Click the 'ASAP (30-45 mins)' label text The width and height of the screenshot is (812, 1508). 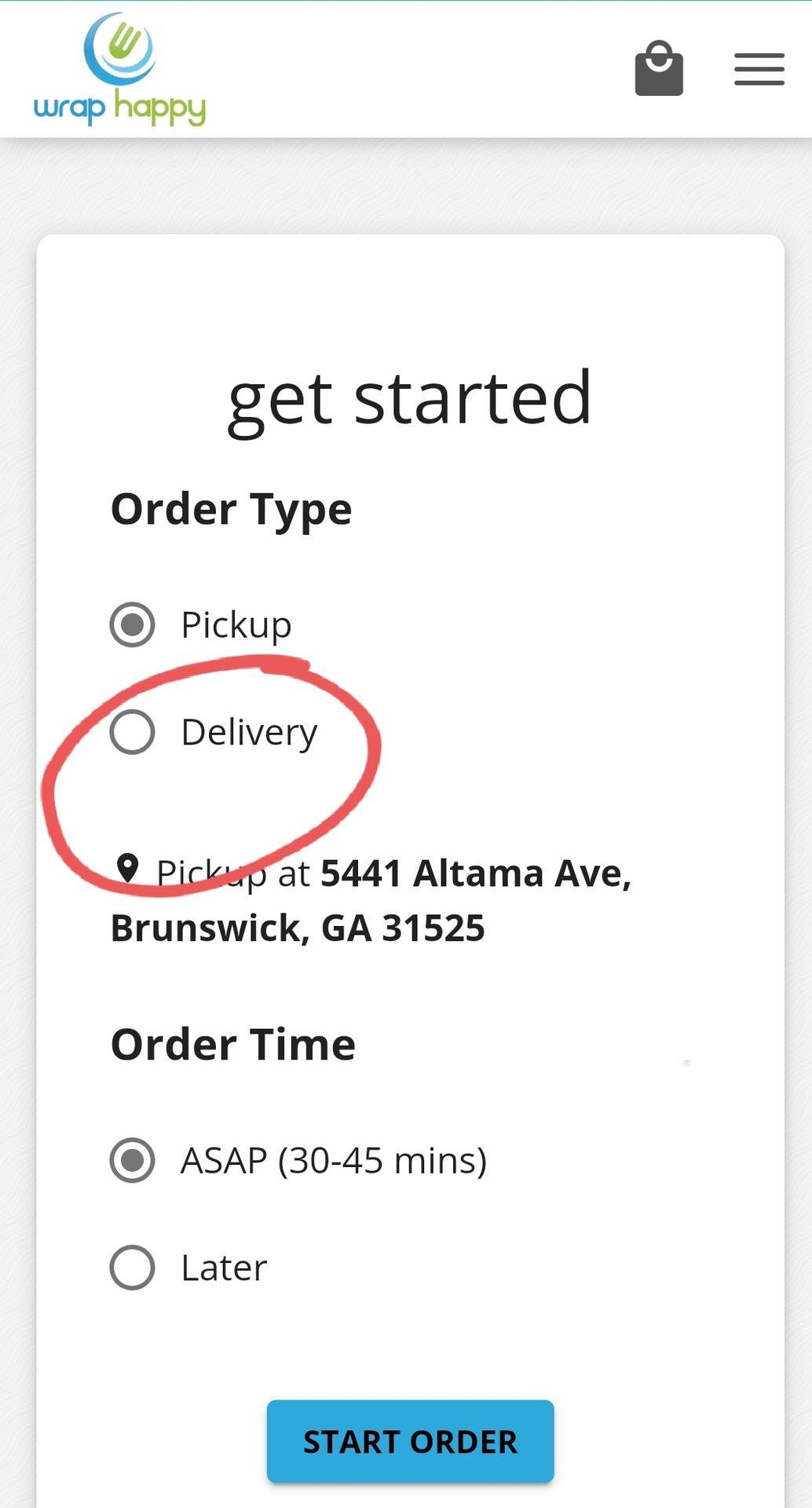tap(334, 1160)
